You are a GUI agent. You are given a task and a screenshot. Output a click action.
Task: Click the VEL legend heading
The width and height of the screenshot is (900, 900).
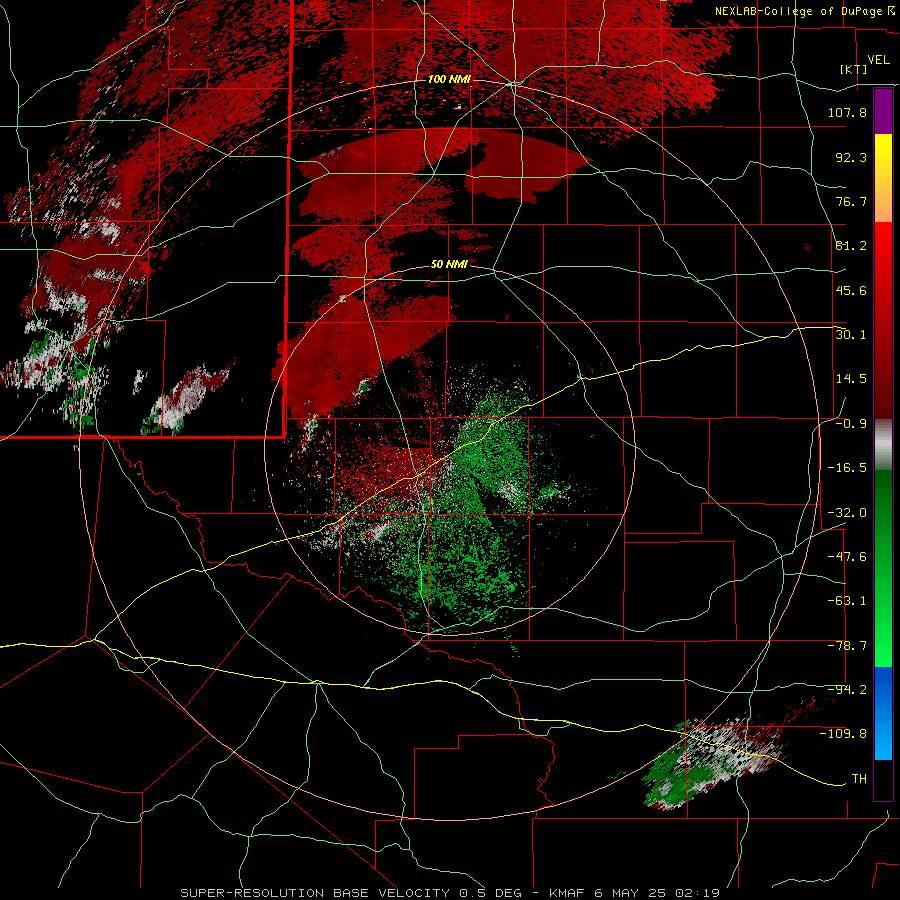878,60
